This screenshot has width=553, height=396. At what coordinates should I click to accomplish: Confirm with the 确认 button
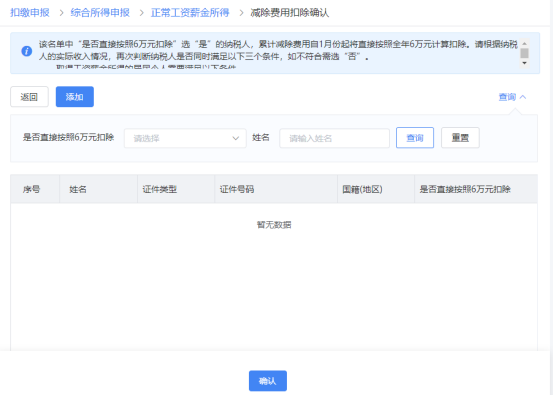tap(268, 381)
